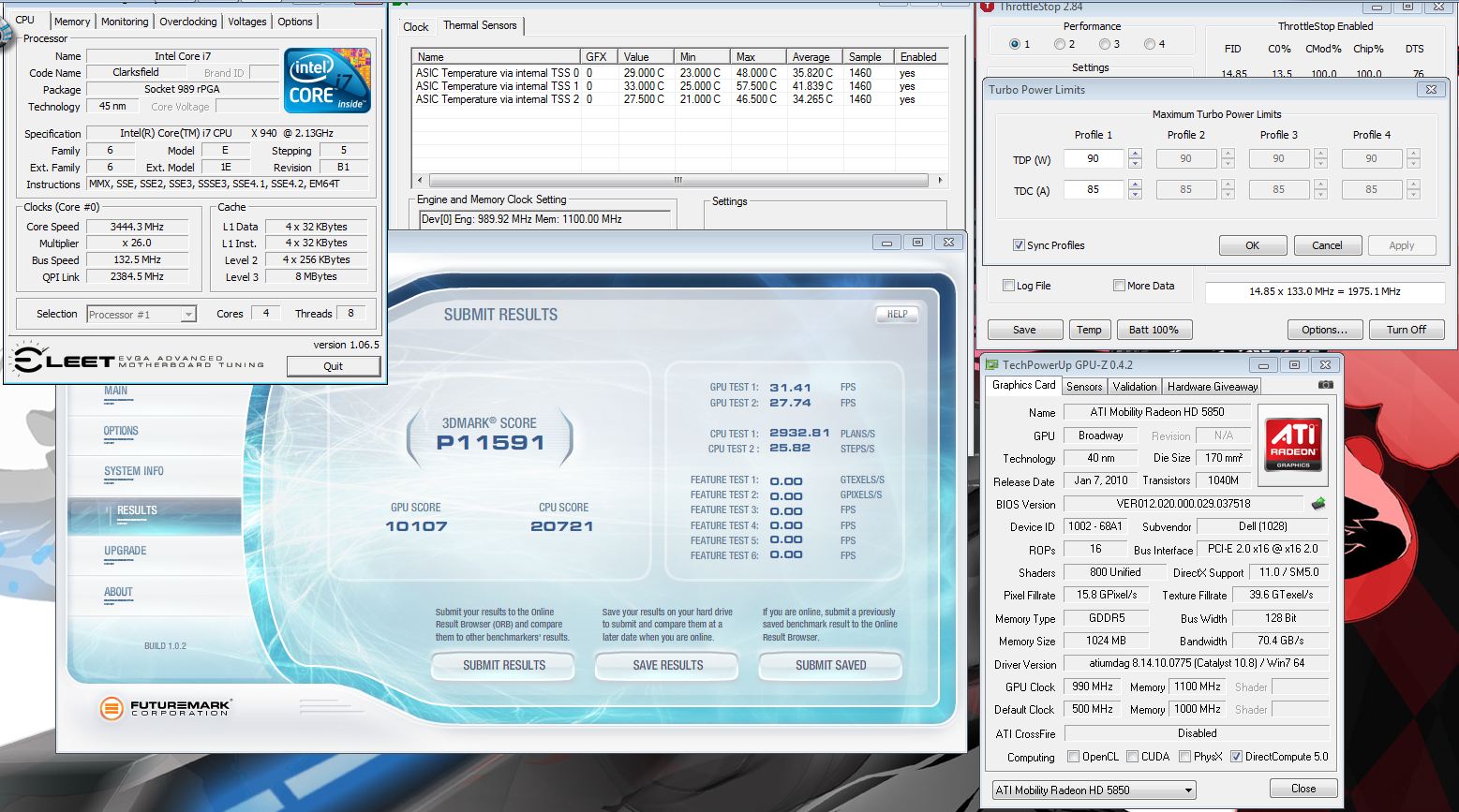1459x812 pixels.
Task: Toggle the OpenCL computing checkbox
Action: (1073, 757)
